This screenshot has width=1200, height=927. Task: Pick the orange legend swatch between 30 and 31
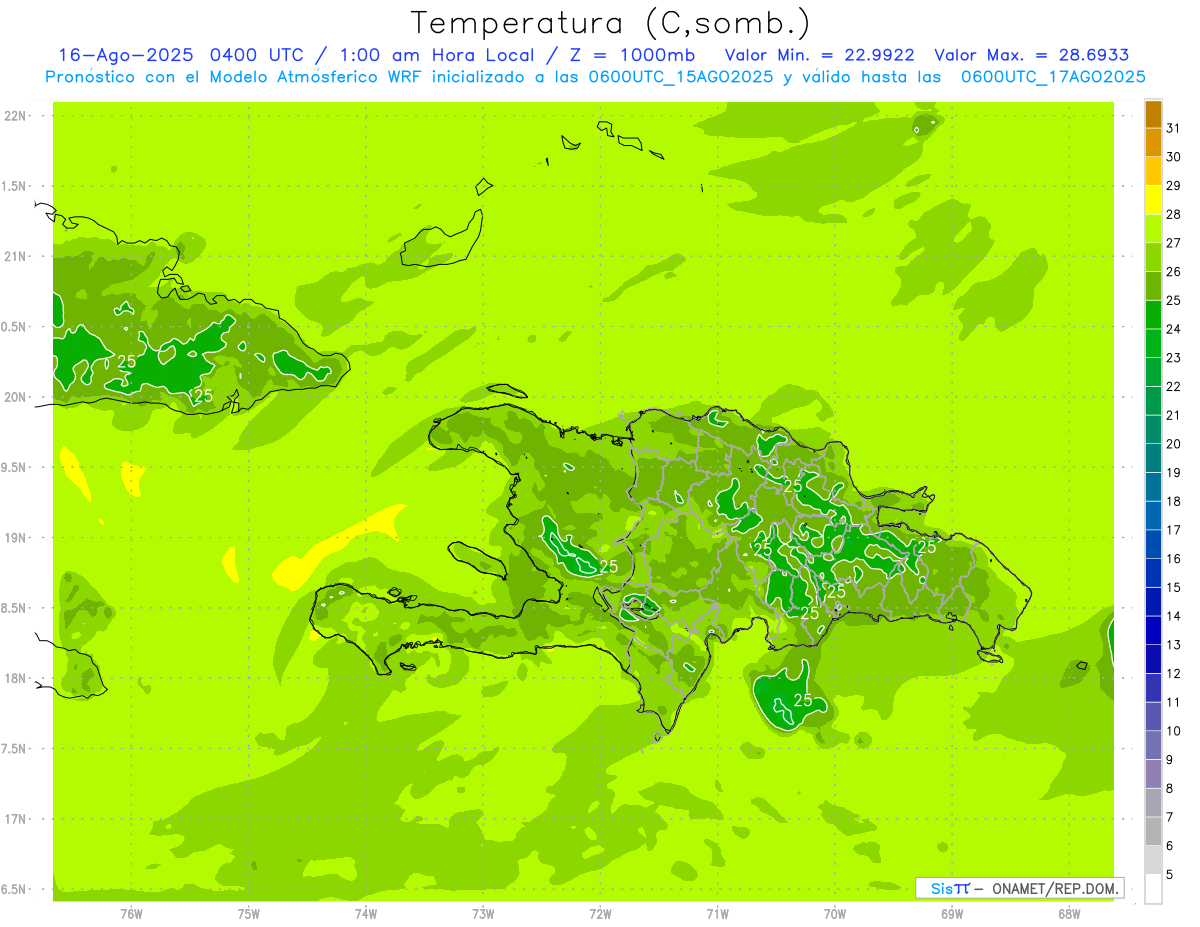(1153, 143)
